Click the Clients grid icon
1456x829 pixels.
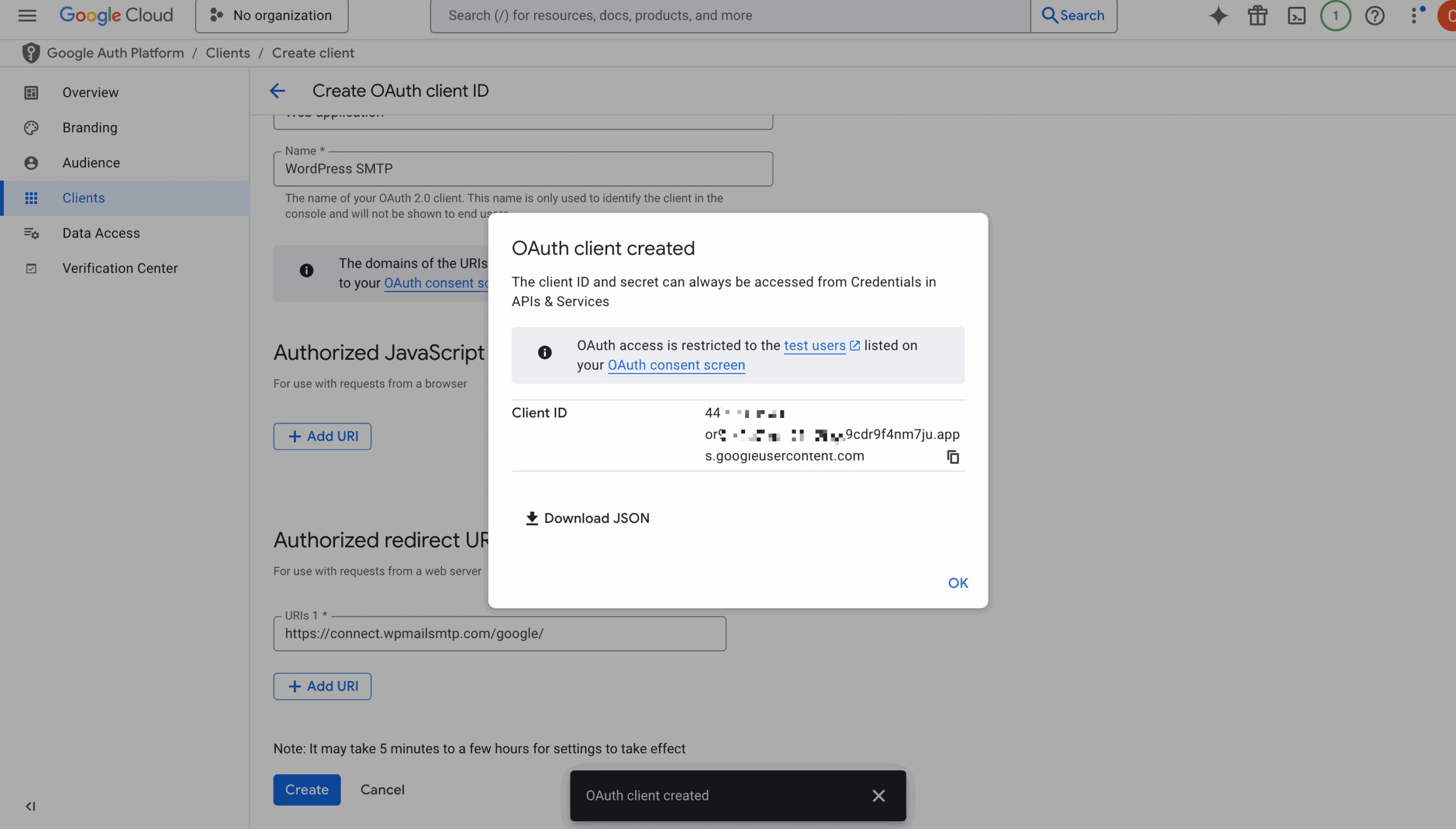[x=31, y=197]
